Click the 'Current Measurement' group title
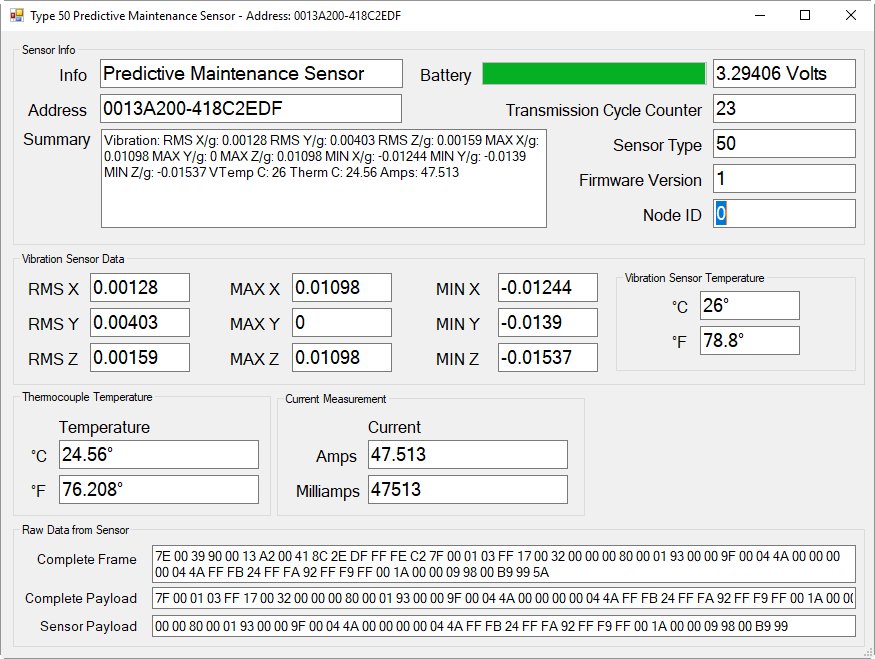The image size is (875, 659). click(336, 399)
